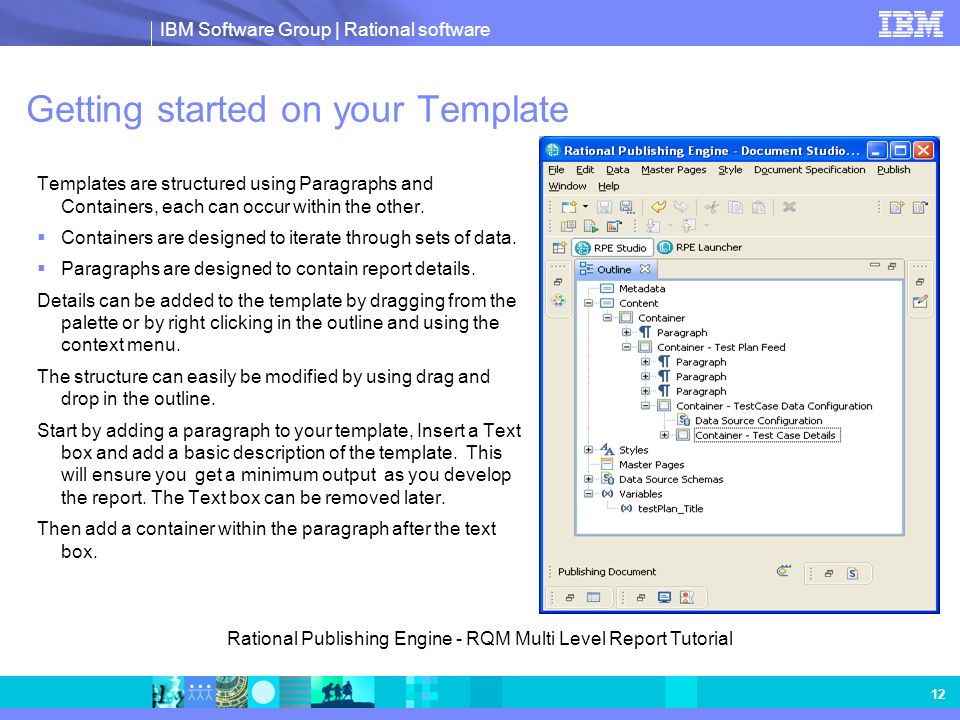960x720 pixels.
Task: Click the rightmost document icon with arrow in toolbar
Action: [x=920, y=207]
